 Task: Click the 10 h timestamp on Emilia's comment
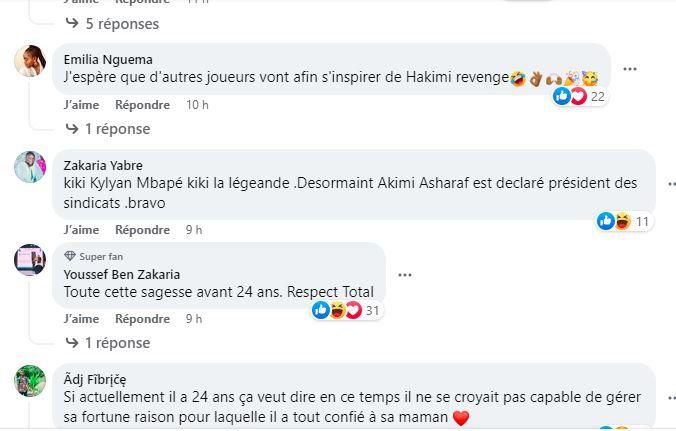(x=197, y=105)
